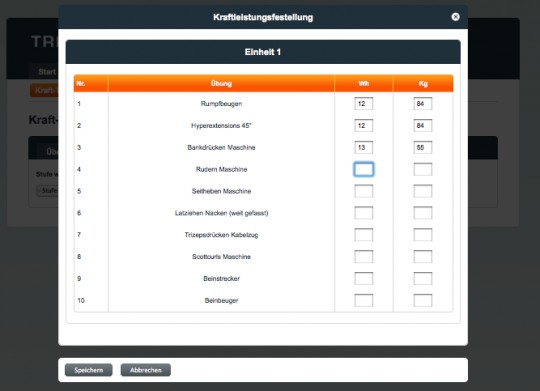
Task: Click the Bankdrücken Maschine exercise name
Action: coord(221,147)
